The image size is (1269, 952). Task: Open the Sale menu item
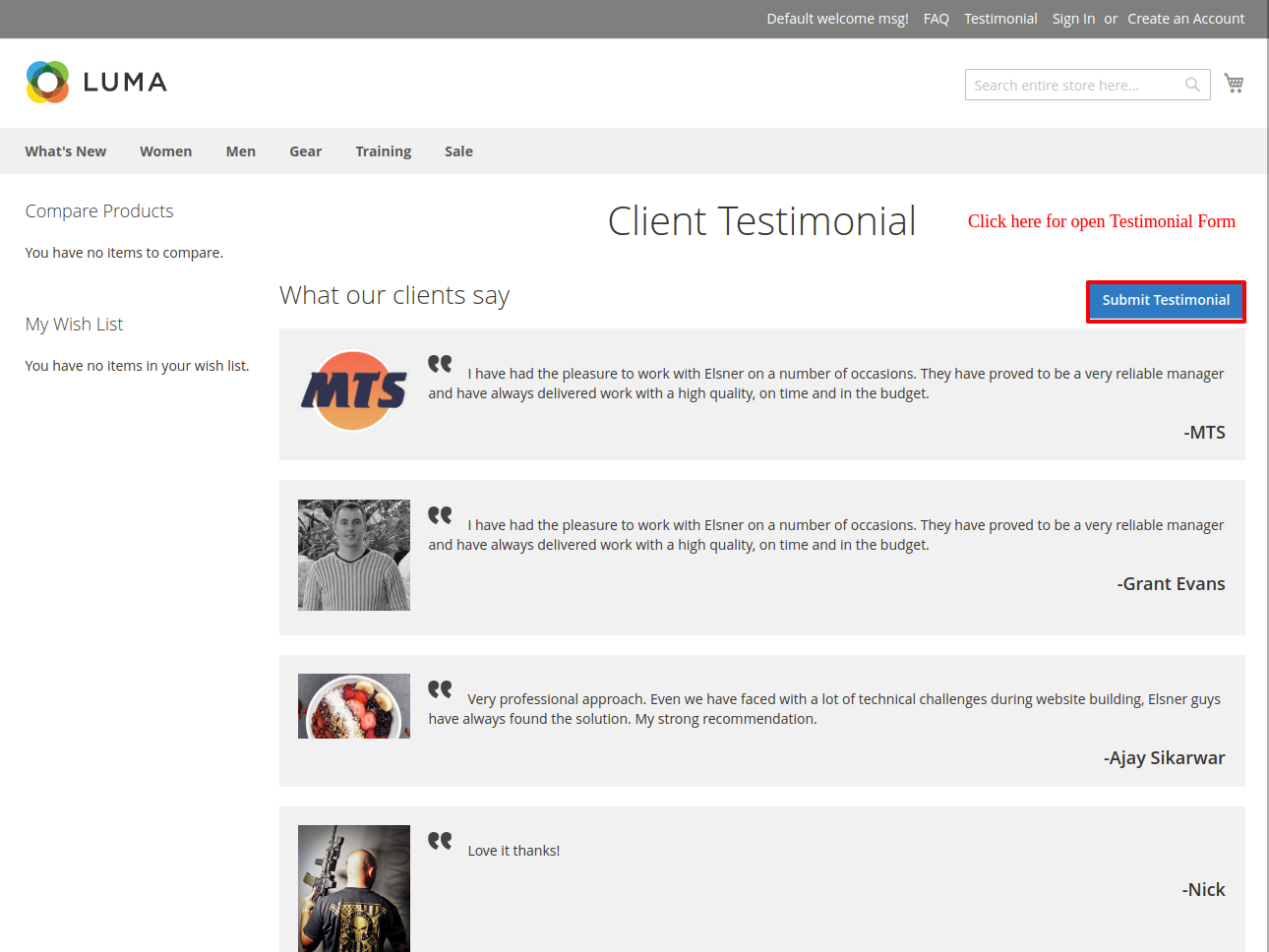click(458, 151)
